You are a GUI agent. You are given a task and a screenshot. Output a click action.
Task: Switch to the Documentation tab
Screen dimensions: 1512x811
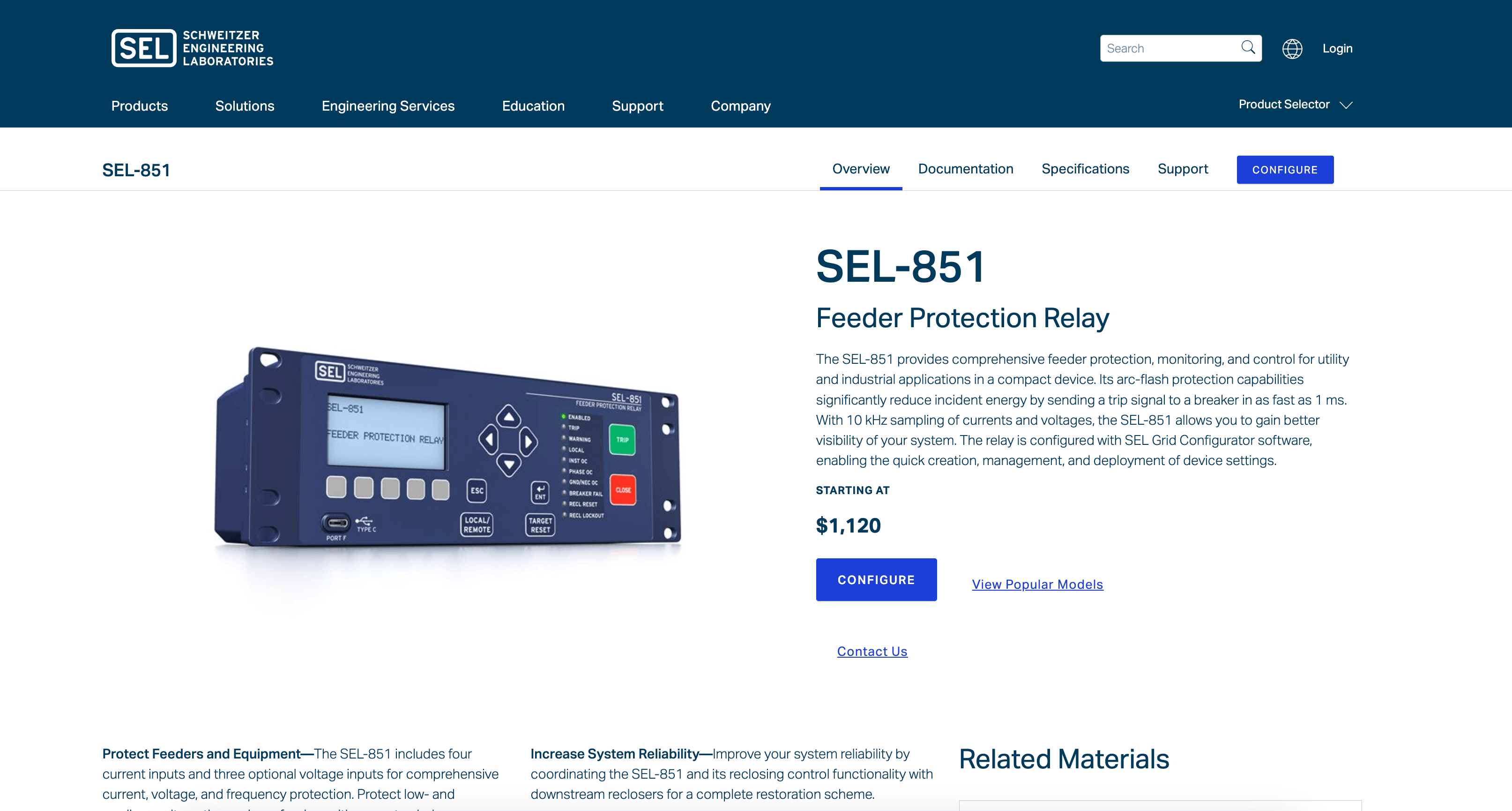tap(965, 169)
